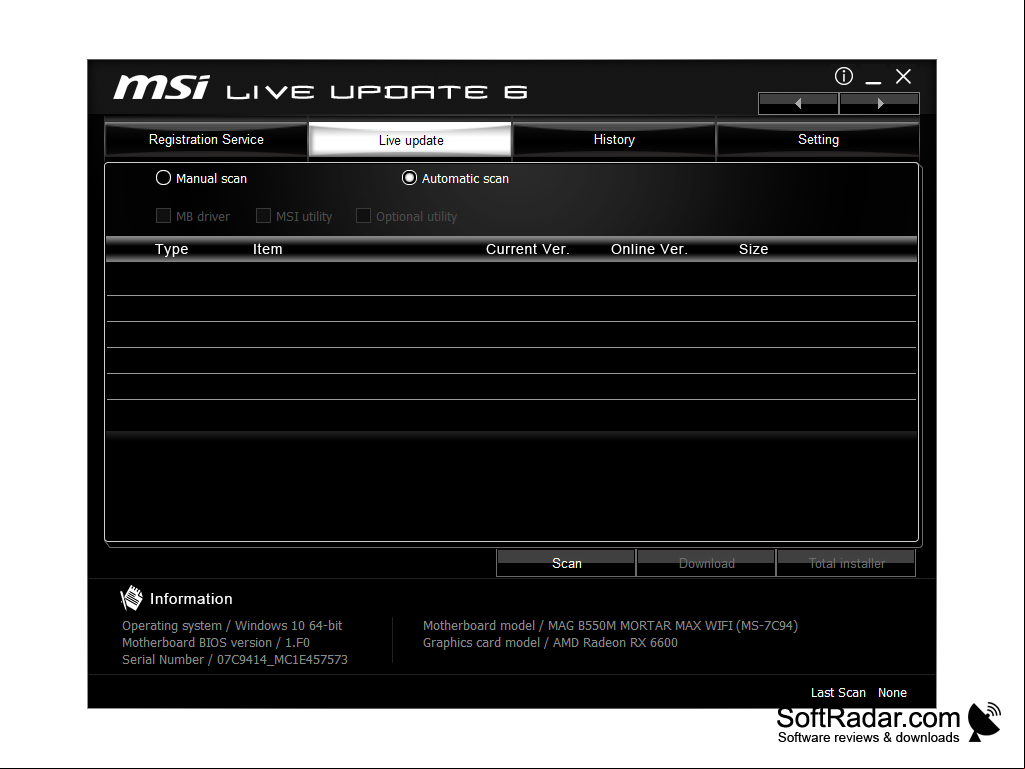Screen dimensions: 1025x769
Task: Tick the MB driver checkbox
Action: pos(163,216)
